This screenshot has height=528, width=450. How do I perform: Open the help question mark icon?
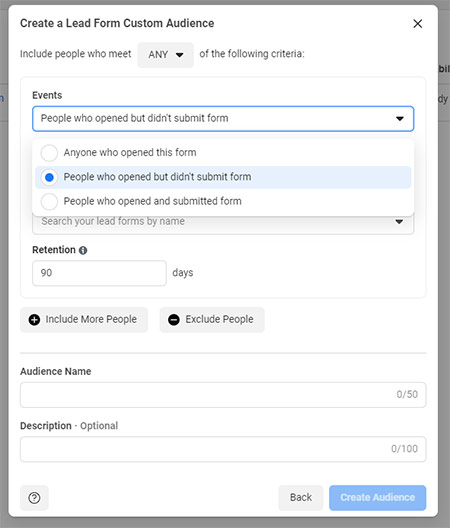pos(34,498)
